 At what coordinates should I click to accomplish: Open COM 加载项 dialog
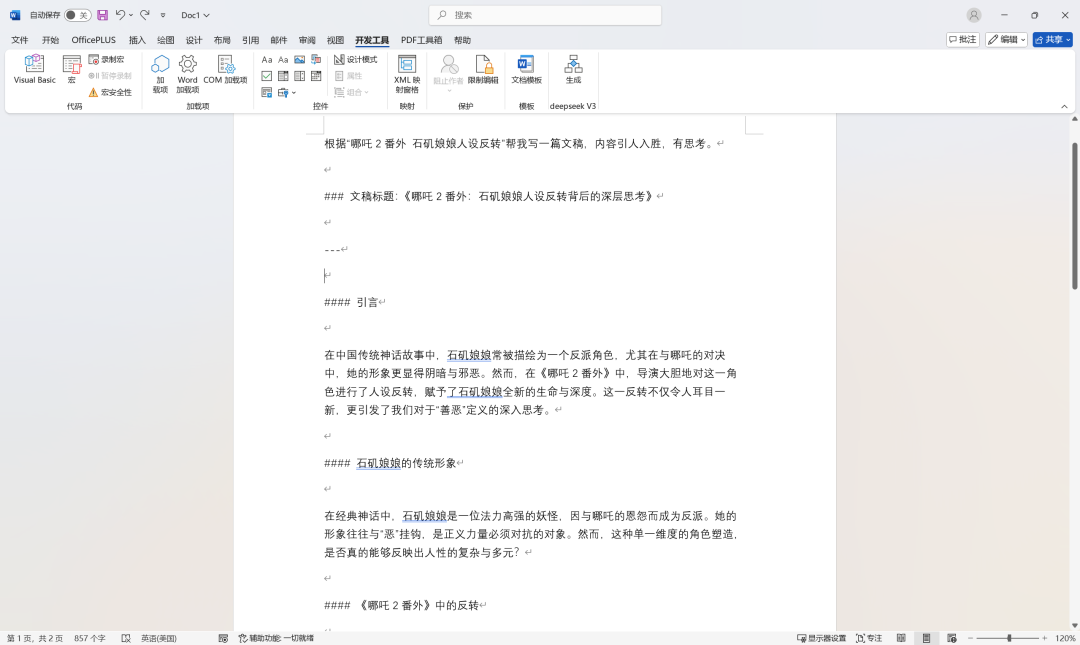(226, 69)
